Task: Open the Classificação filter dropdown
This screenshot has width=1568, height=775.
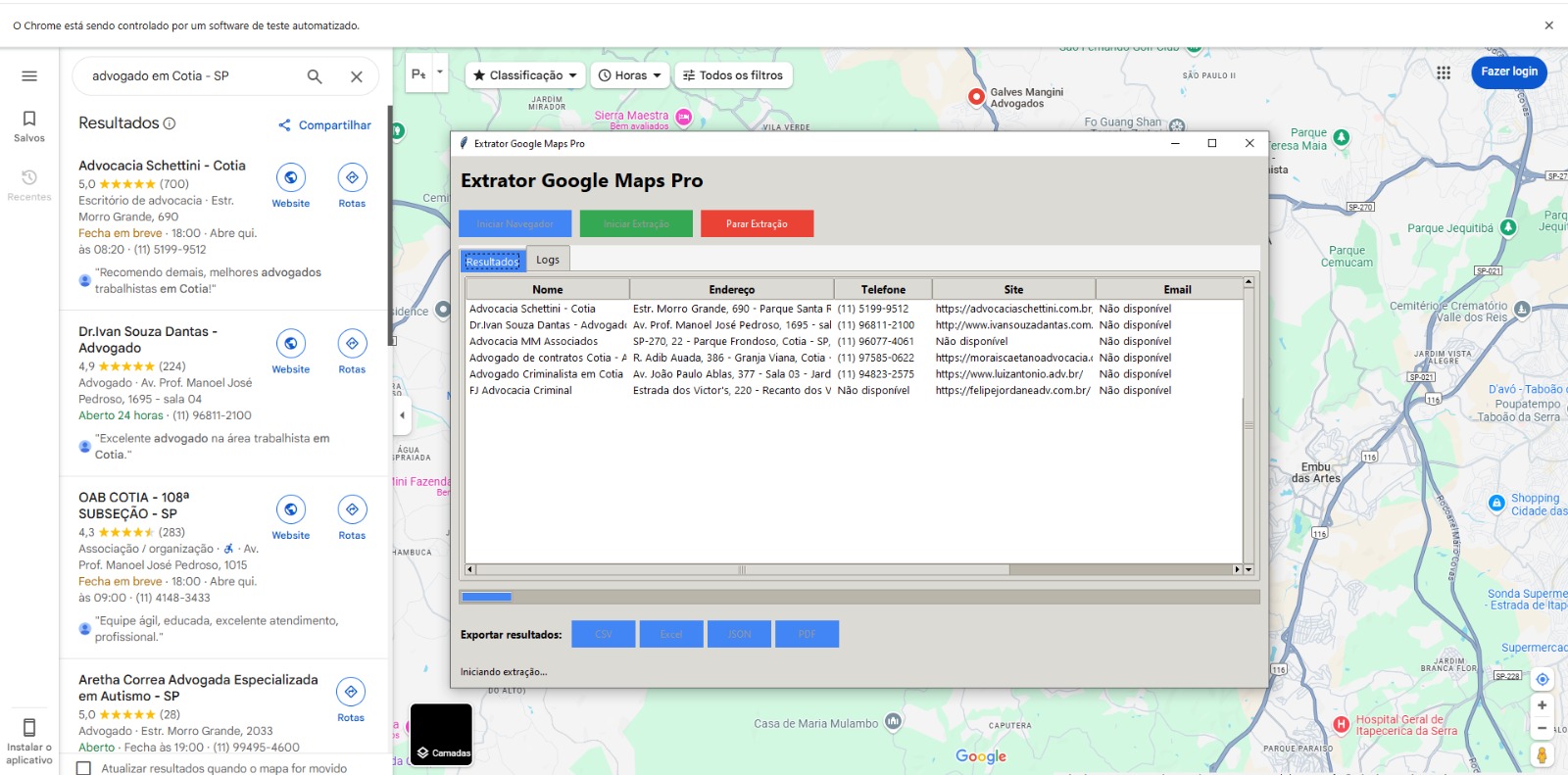Action: (525, 75)
